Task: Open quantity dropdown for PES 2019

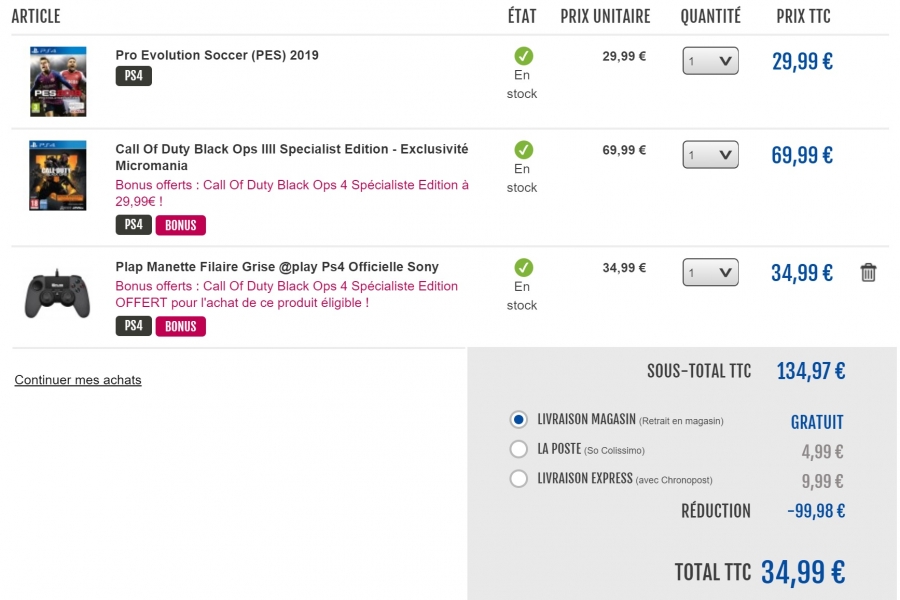Action: pos(710,61)
